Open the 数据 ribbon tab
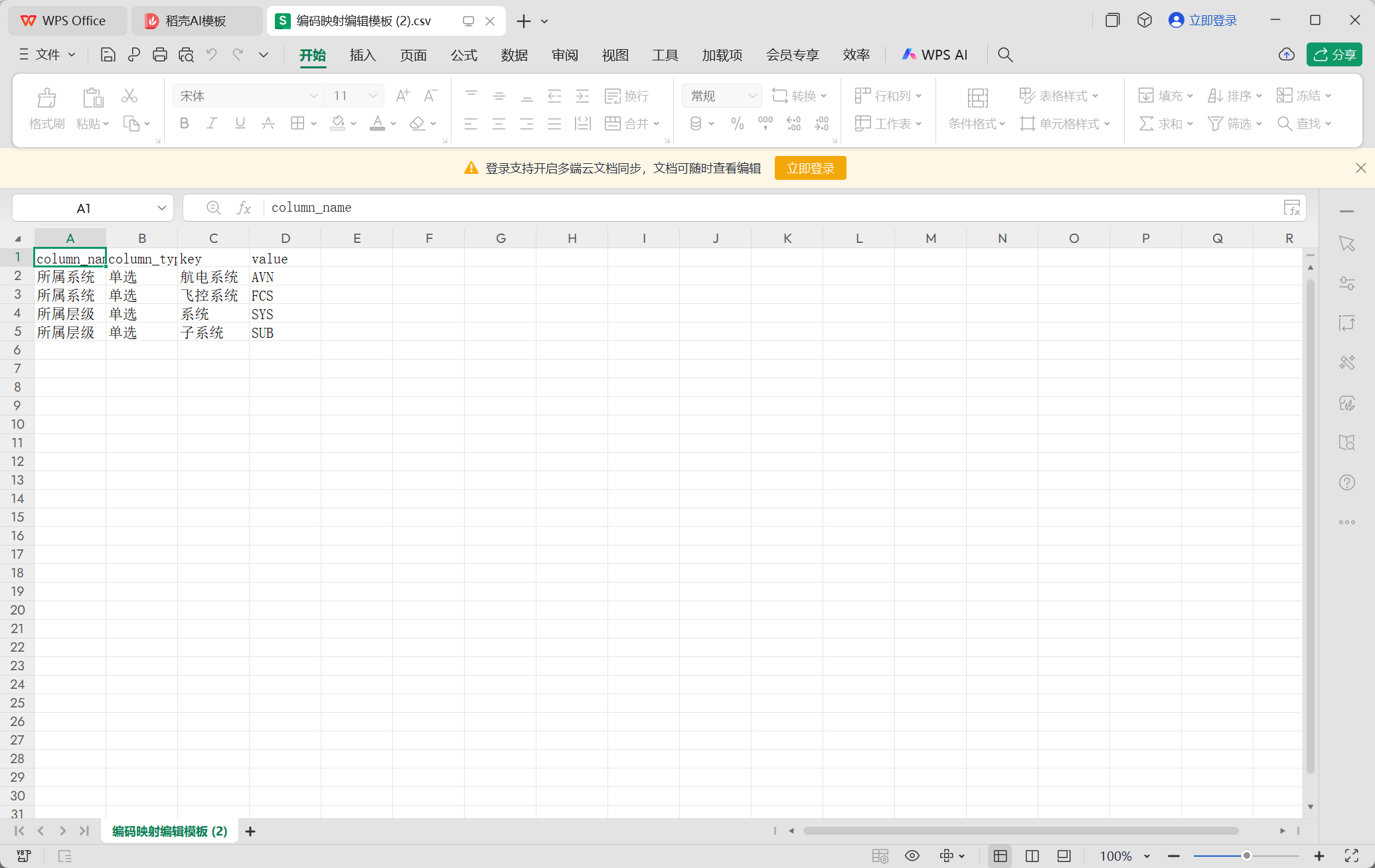 point(514,55)
